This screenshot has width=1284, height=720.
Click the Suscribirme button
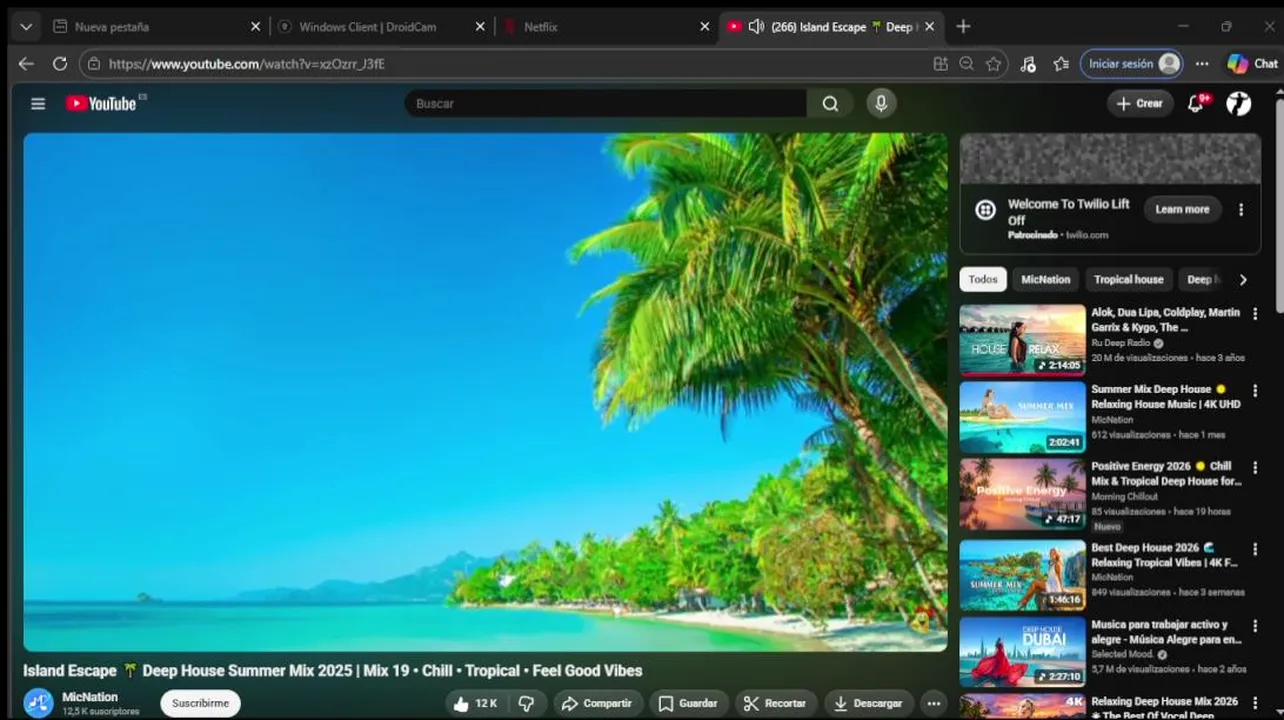(200, 703)
